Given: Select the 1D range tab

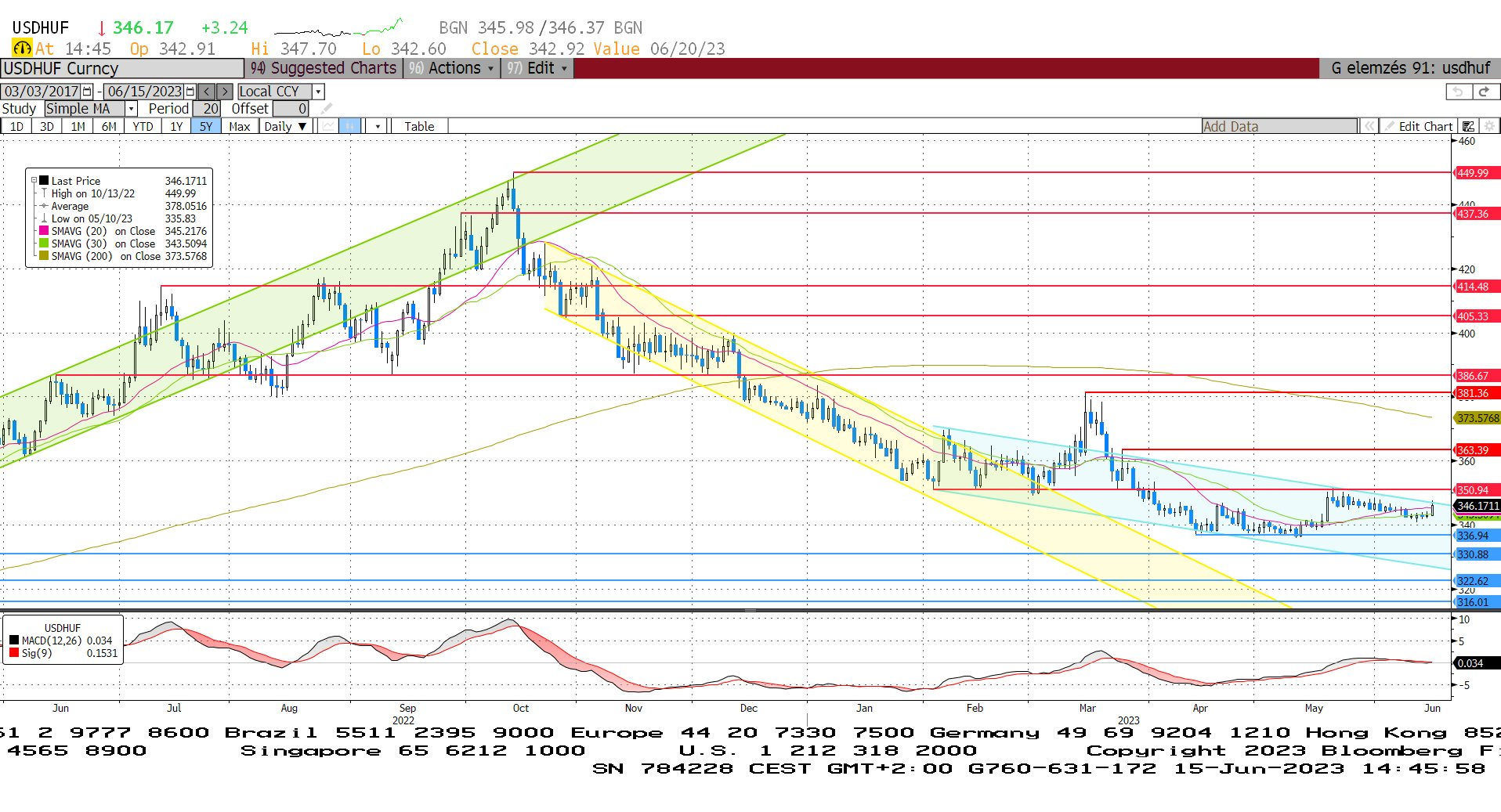Looking at the screenshot, I should 16,126.
